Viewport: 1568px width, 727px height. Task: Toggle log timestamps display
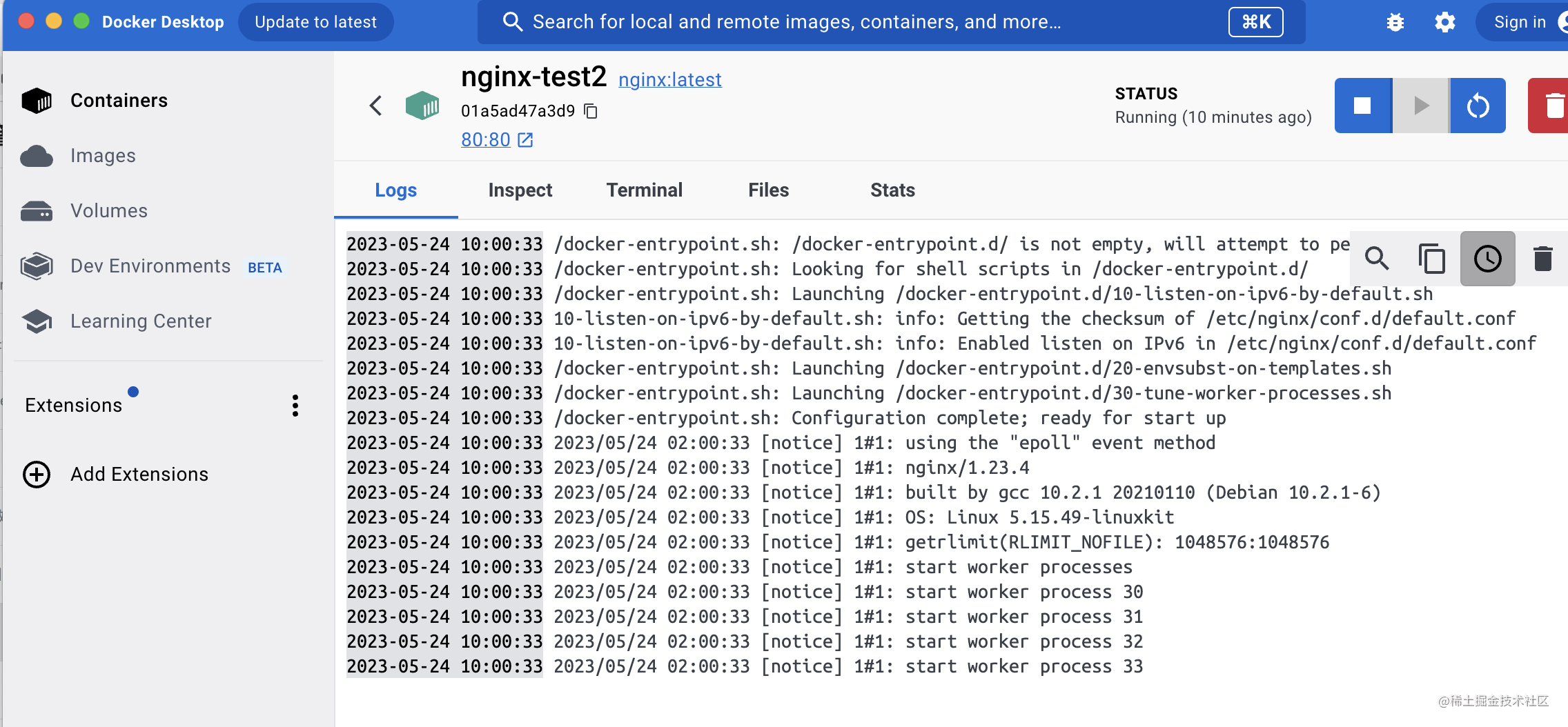[x=1487, y=259]
